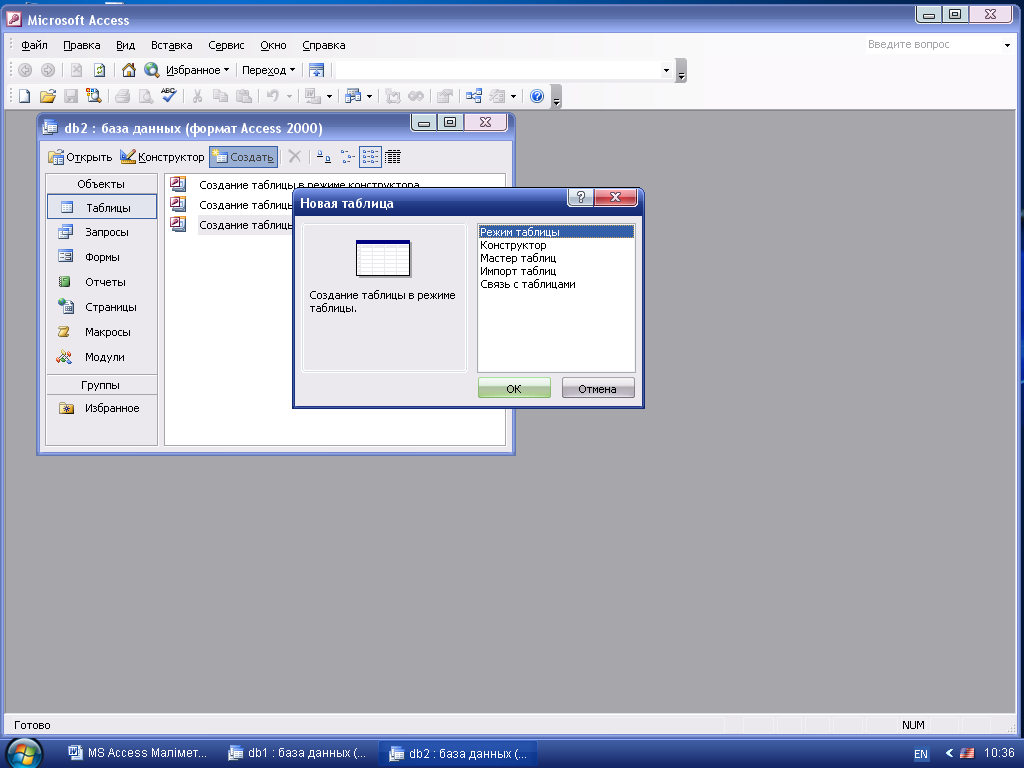The image size is (1024, 768).
Task: Select Отчеты in the Objects pane
Action: coord(102,281)
